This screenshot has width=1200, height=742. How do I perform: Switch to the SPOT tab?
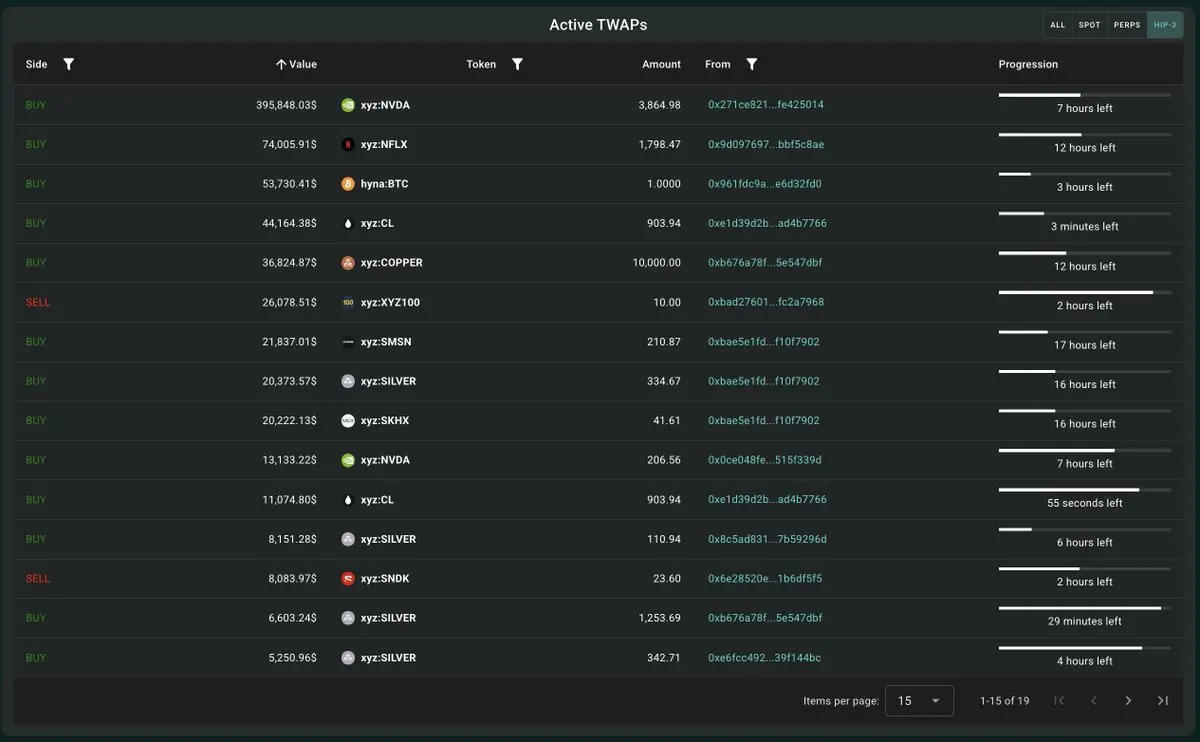[x=1090, y=25]
